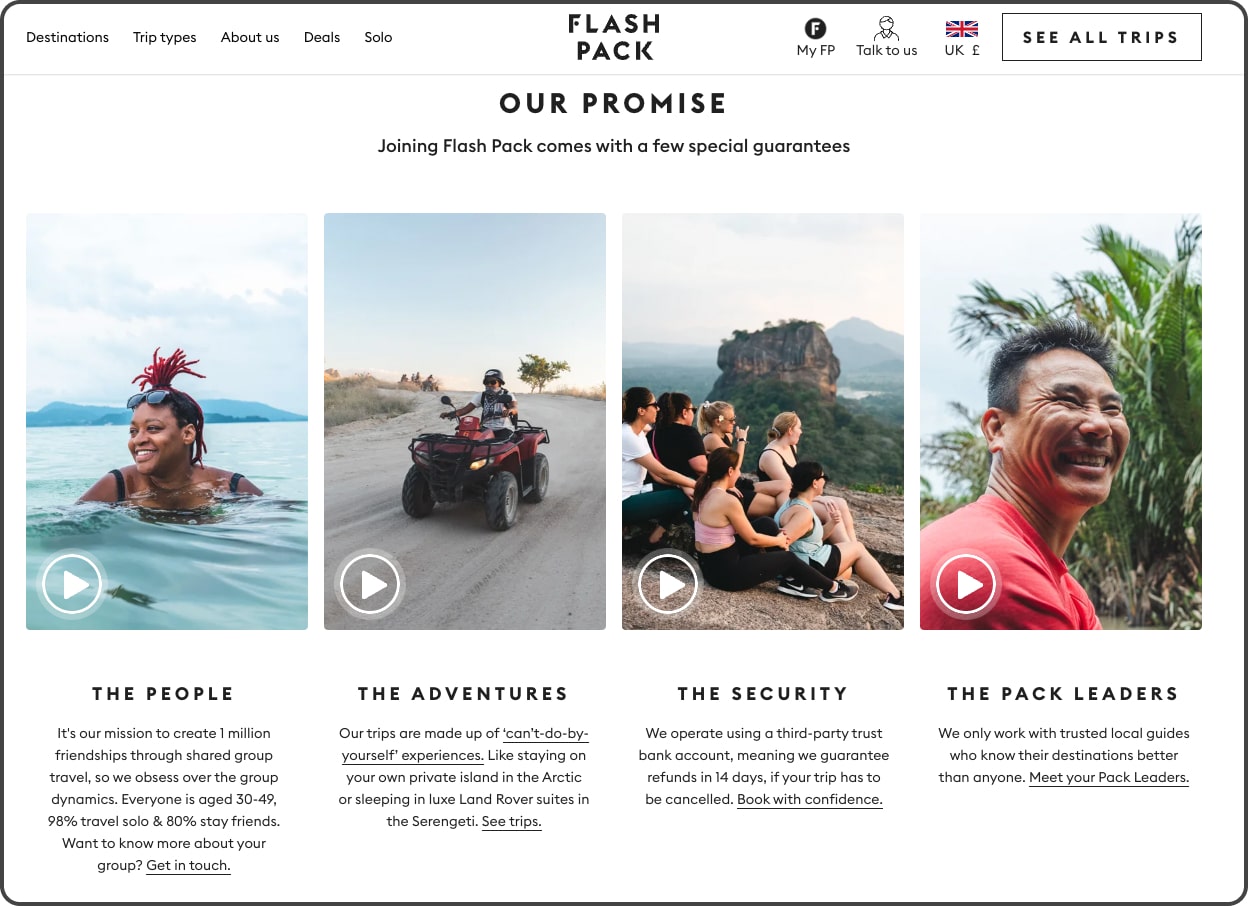
Task: Open the can't-do-by-yourself experiences link
Action: (464, 744)
